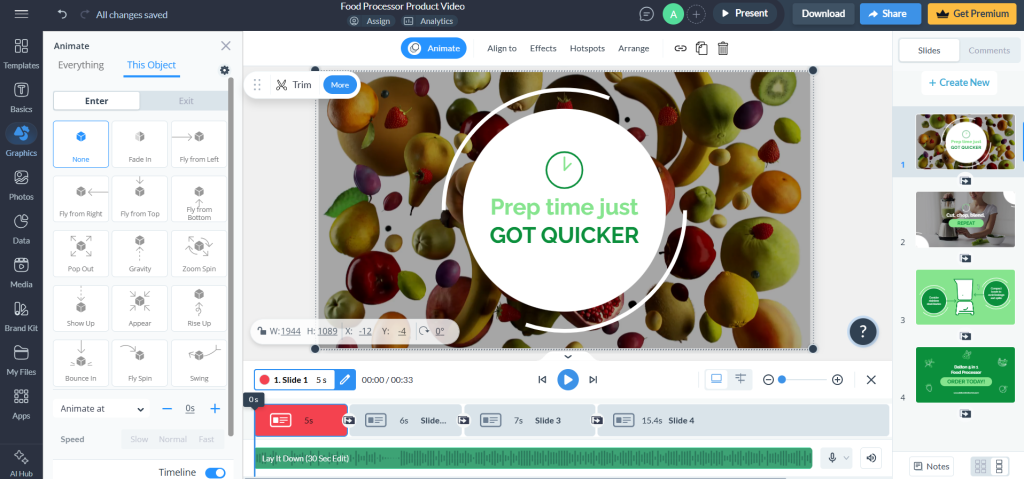Screen dimensions: 1024x479
Task: Switch to Comments tab
Action: (x=989, y=50)
